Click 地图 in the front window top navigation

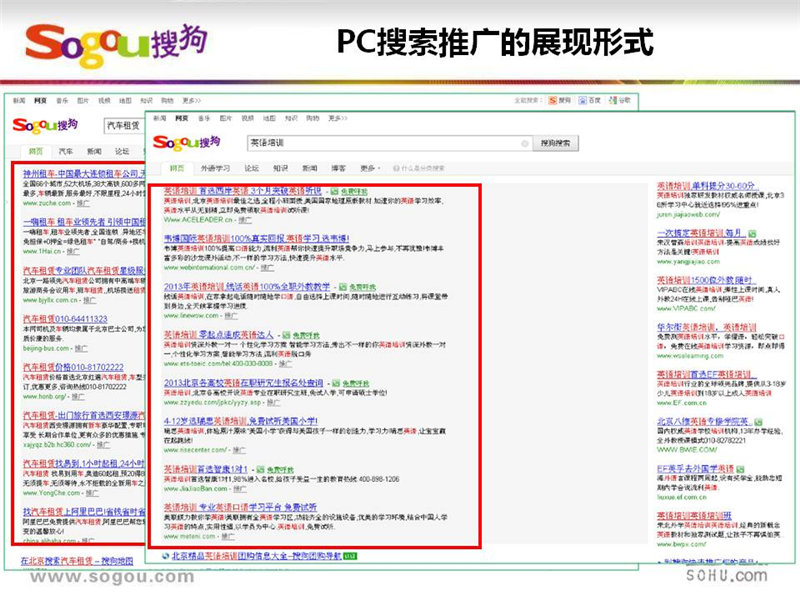(x=269, y=118)
